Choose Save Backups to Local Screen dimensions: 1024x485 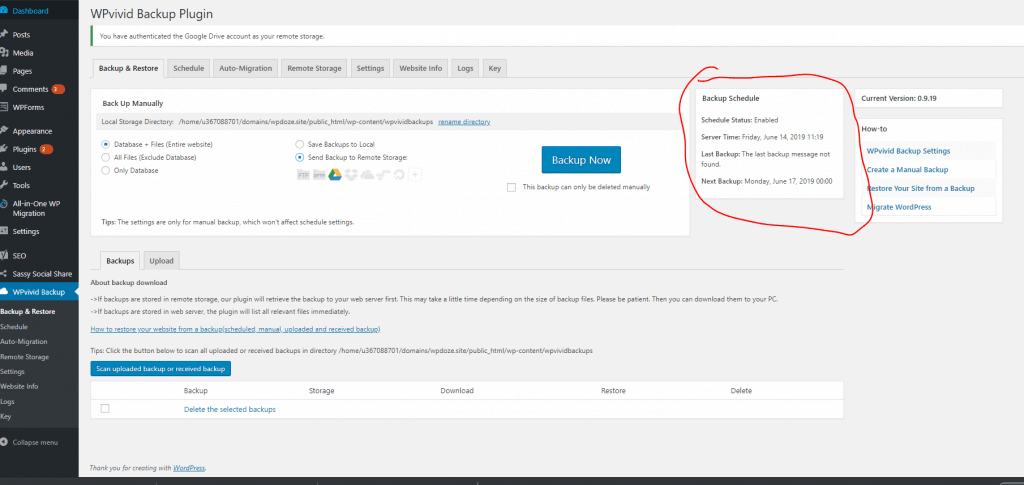click(x=300, y=144)
